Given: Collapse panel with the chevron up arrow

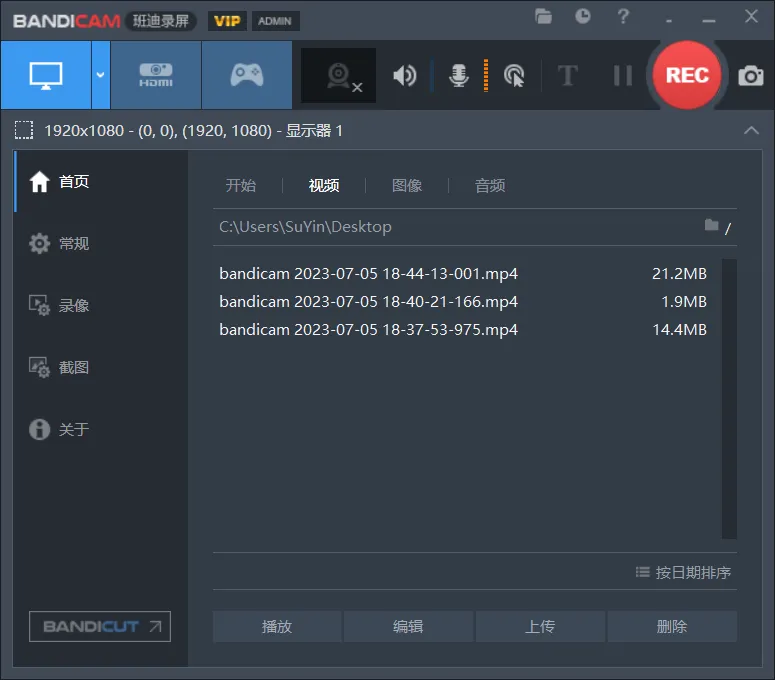Looking at the screenshot, I should tap(751, 130).
